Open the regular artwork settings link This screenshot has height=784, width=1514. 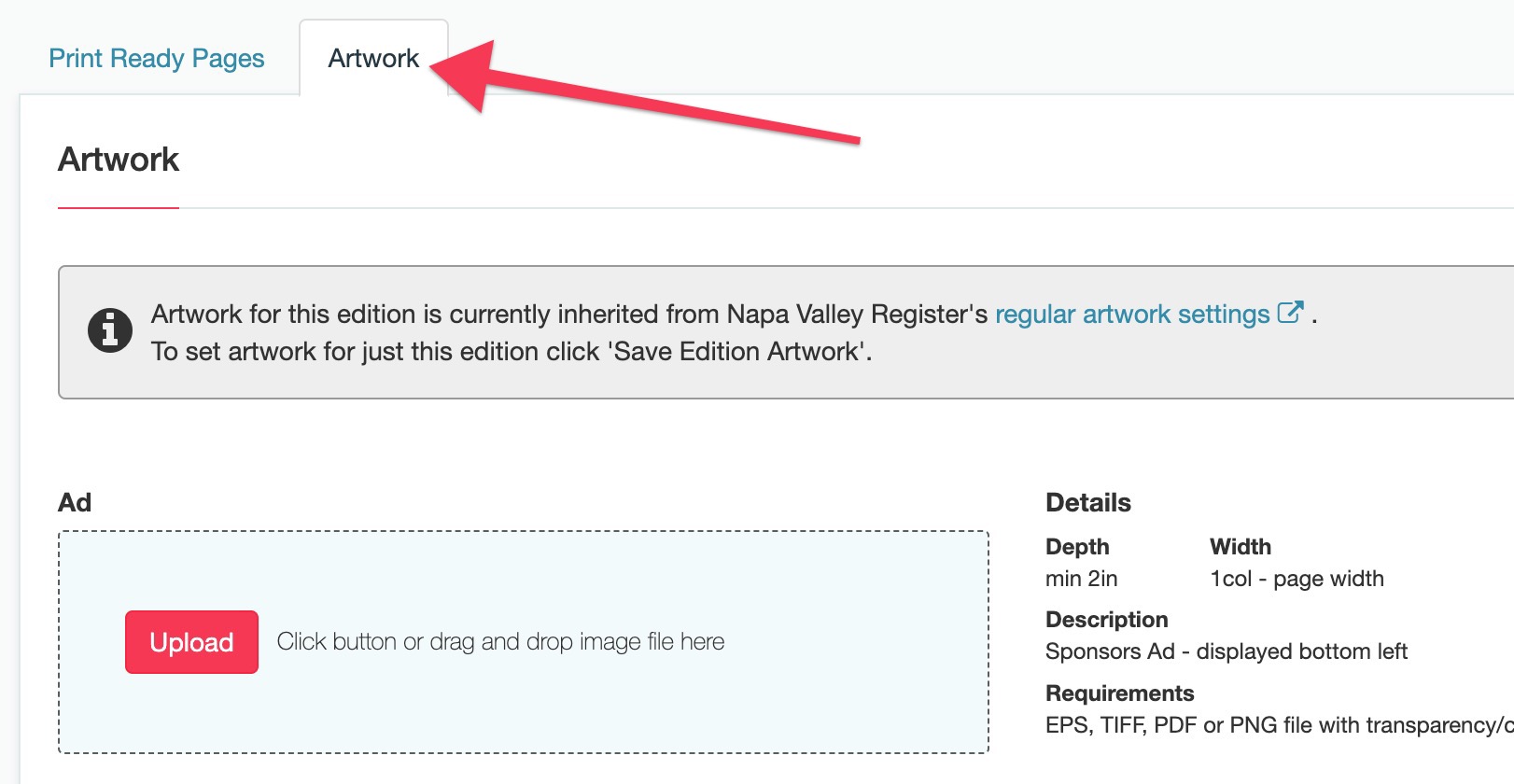click(x=1132, y=314)
